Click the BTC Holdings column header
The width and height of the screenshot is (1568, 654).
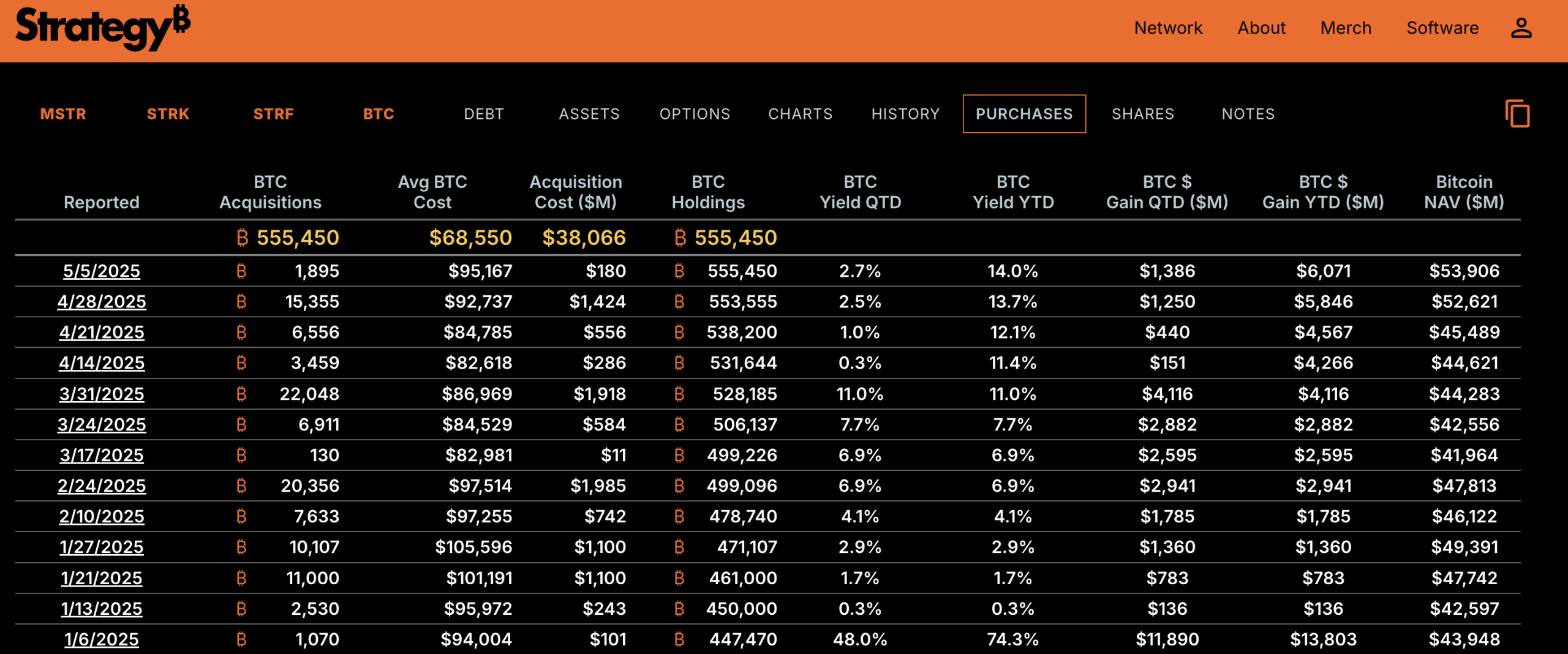tap(708, 192)
